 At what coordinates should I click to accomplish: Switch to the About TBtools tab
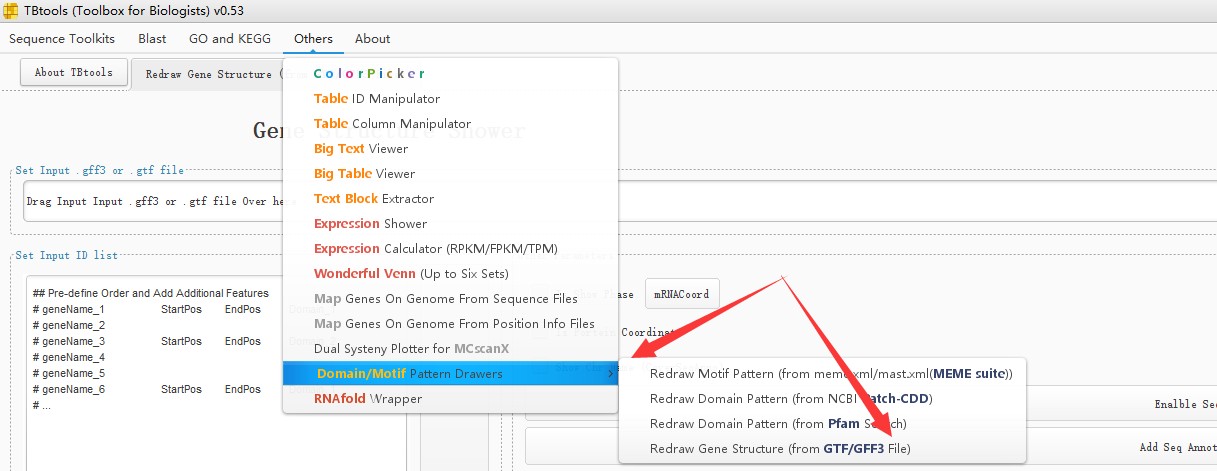[74, 72]
